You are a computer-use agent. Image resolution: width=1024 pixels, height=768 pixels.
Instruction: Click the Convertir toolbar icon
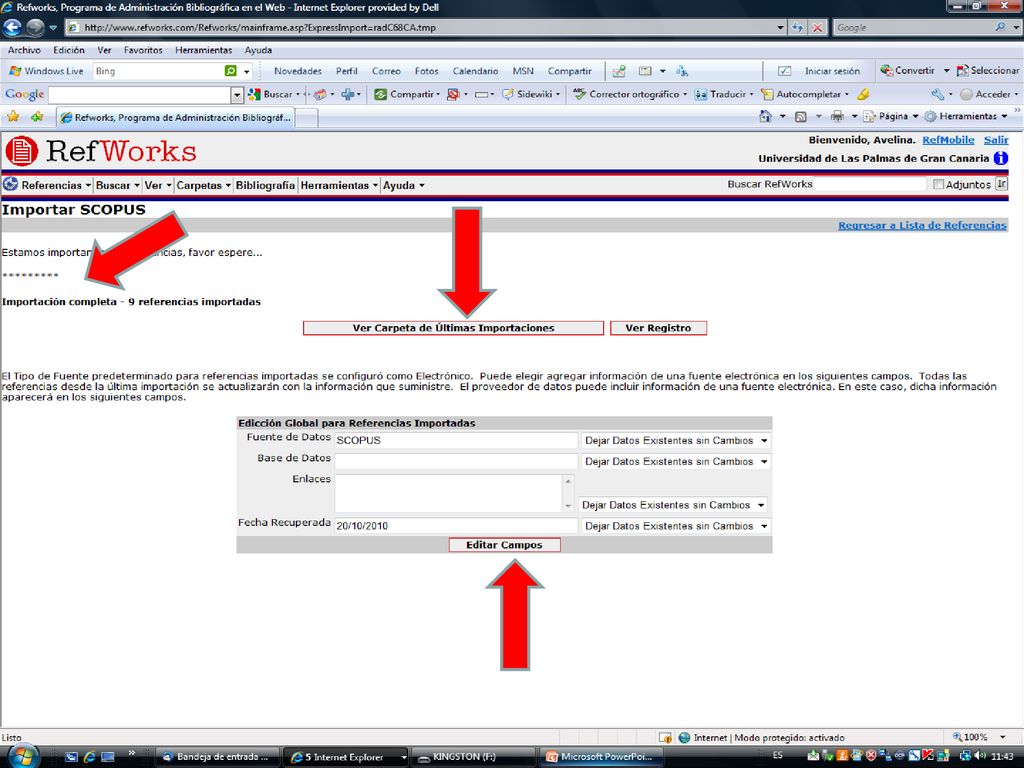click(908, 71)
